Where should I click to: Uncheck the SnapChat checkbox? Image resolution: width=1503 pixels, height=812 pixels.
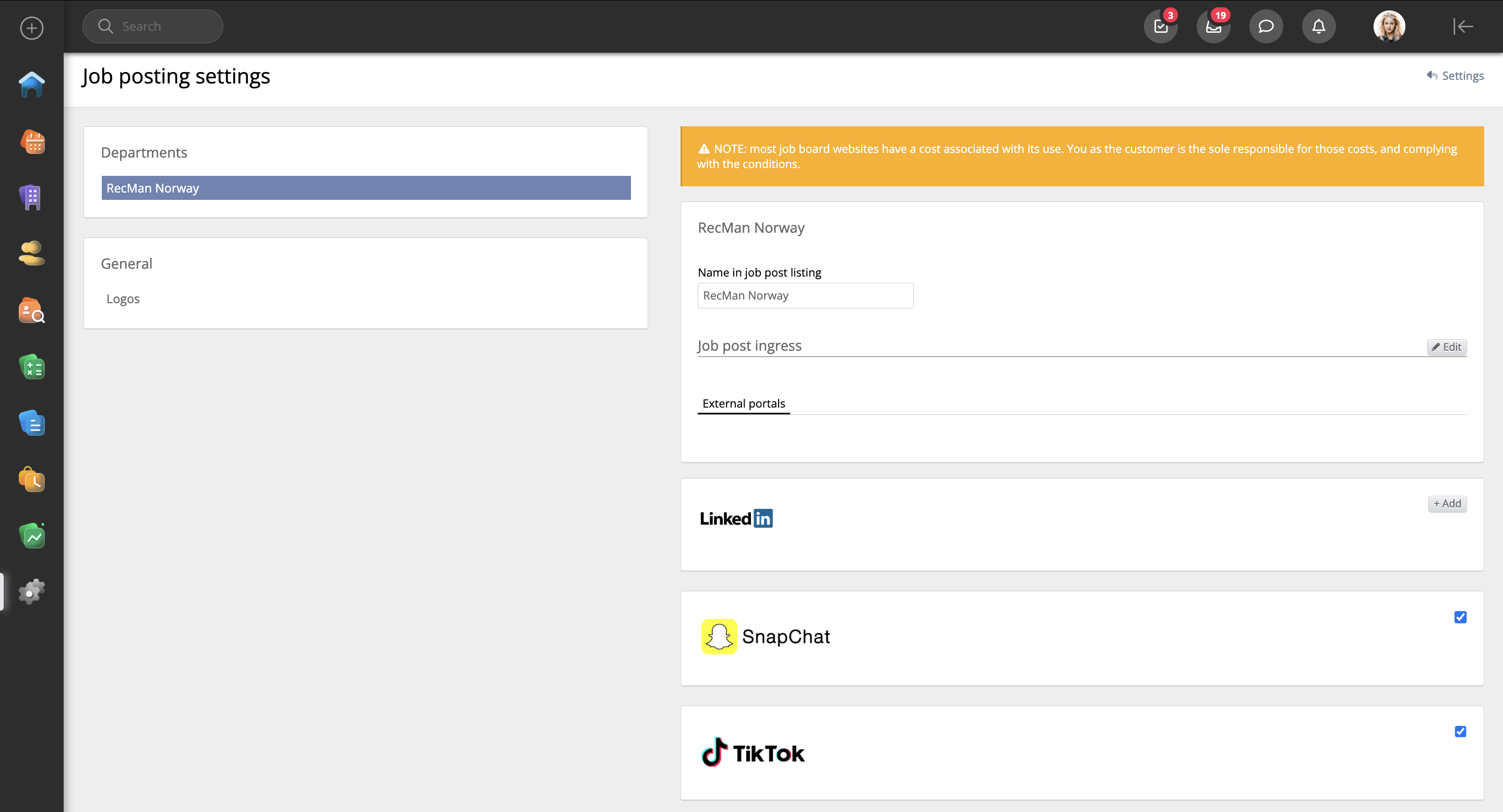coord(1460,617)
